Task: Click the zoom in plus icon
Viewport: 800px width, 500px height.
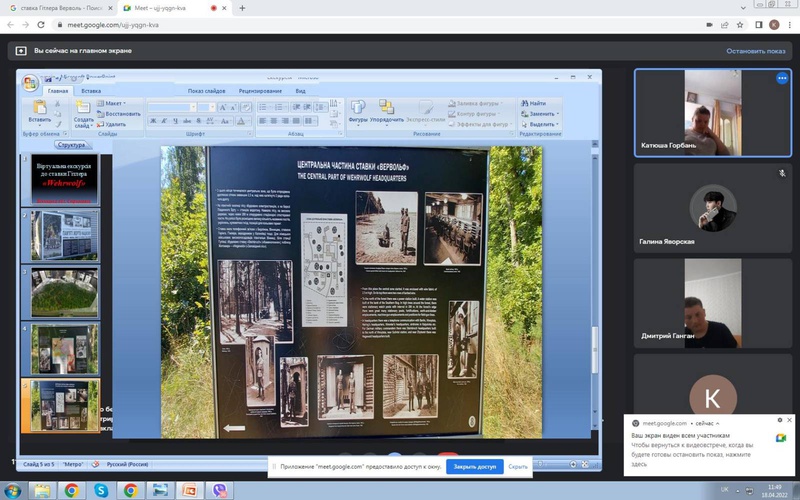Action: coord(573,464)
